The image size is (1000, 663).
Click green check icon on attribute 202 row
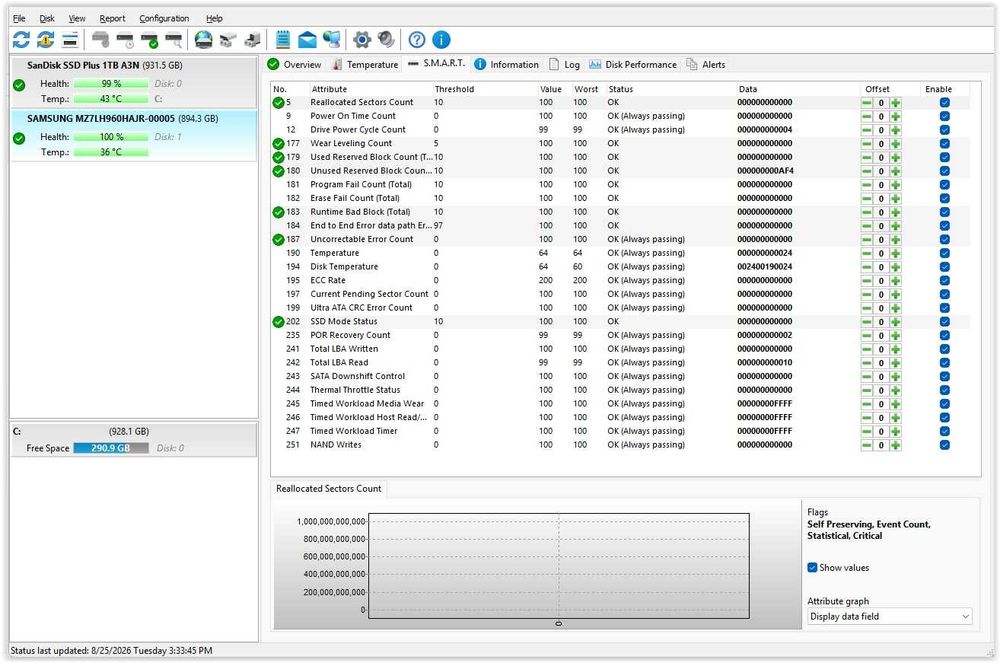coord(279,322)
